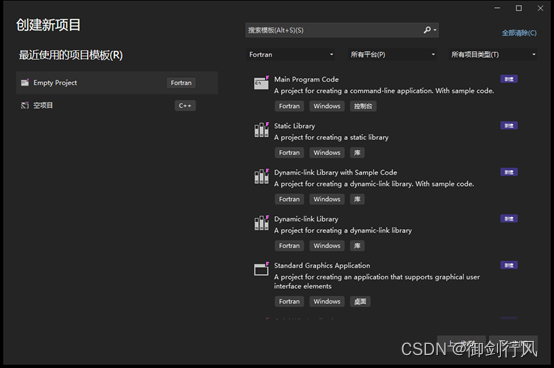This screenshot has width=554, height=368.
Task: Click the Static Library template icon
Action: (261, 130)
